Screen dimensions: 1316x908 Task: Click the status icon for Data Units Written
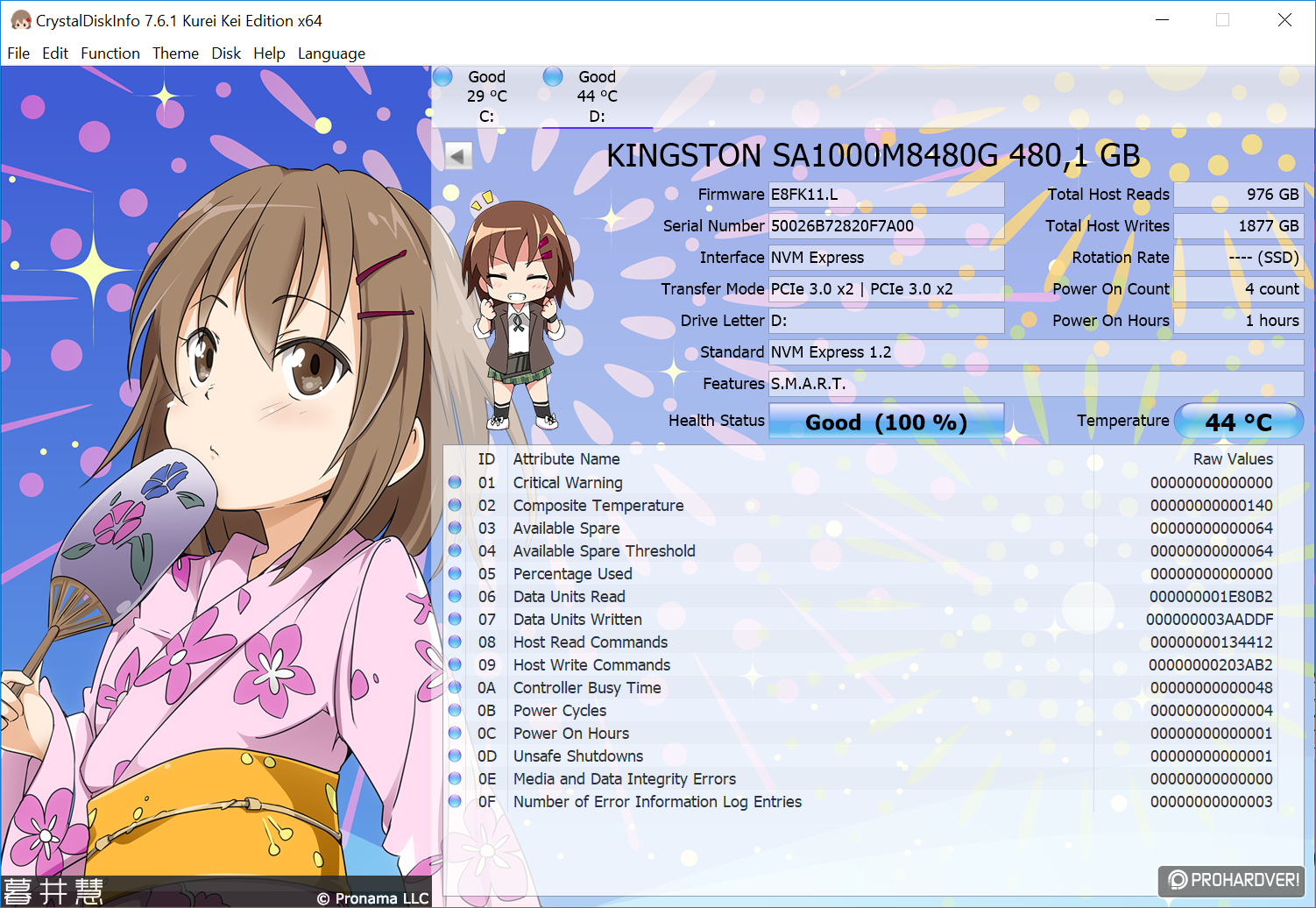tap(455, 619)
